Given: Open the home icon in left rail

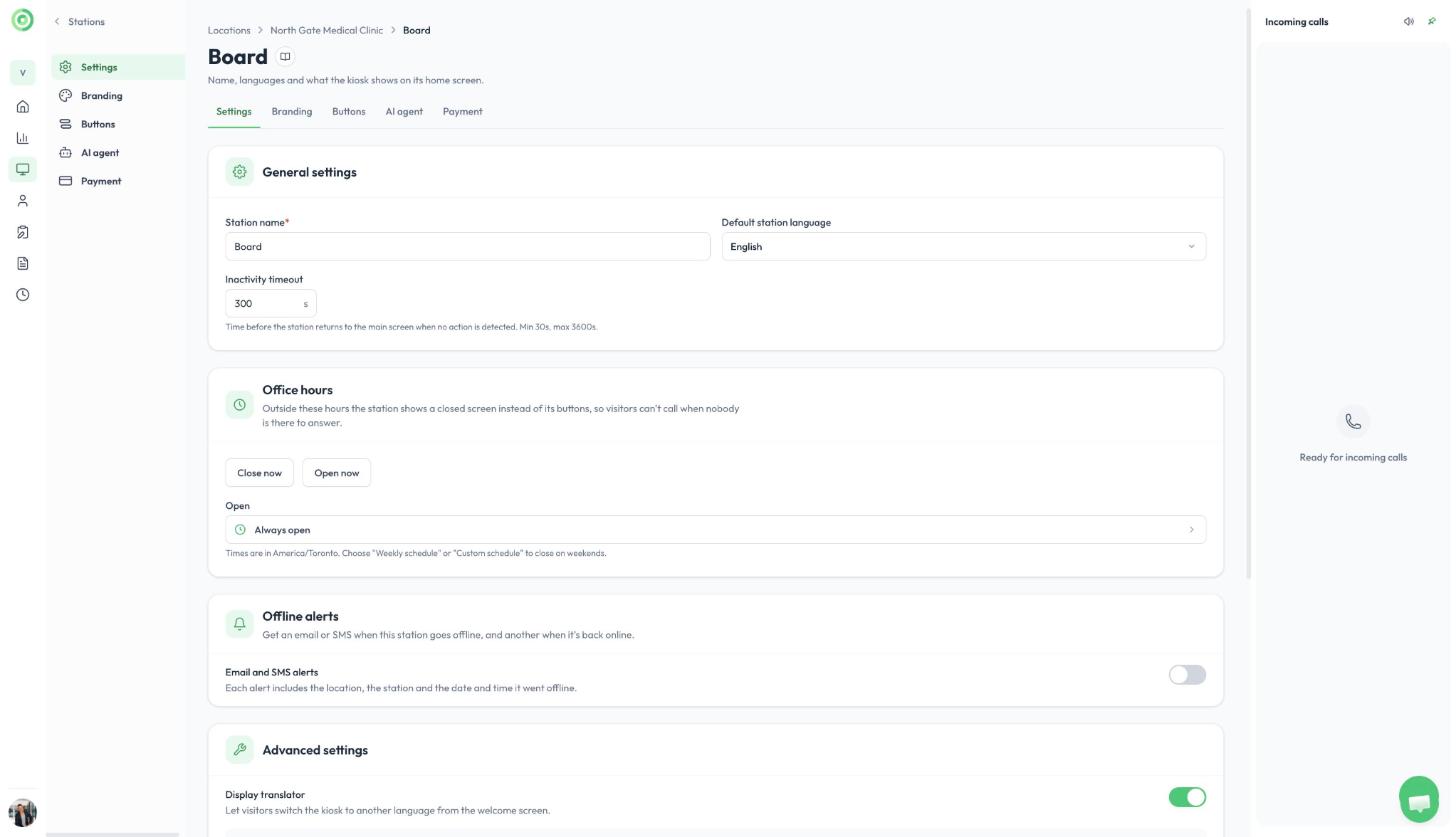Looking at the screenshot, I should [23, 107].
